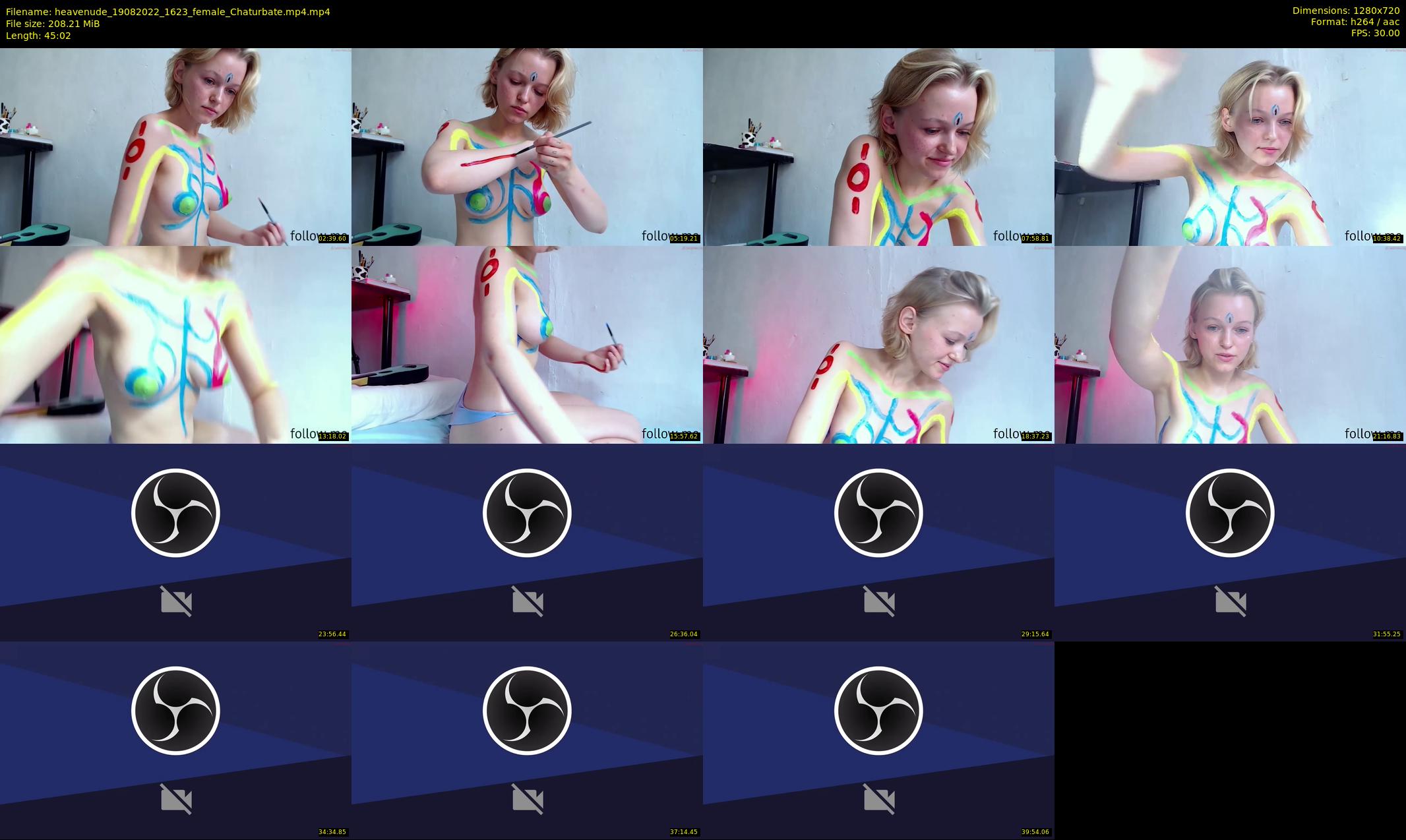The width and height of the screenshot is (1406, 840).
Task: Click the filename text in the header
Action: [168, 12]
